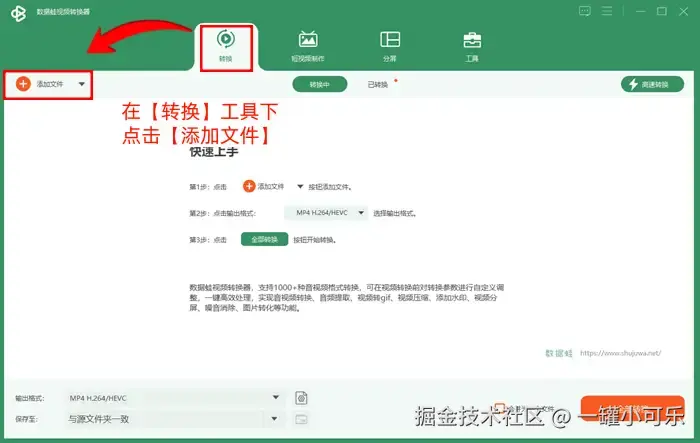
Task: Open the feedback message icon
Action: click(584, 11)
